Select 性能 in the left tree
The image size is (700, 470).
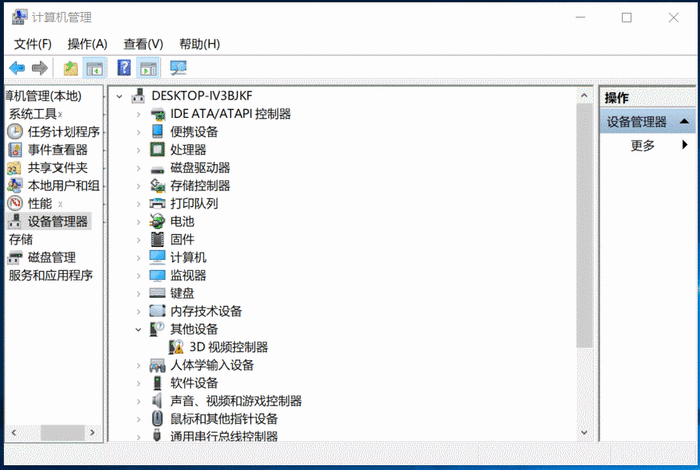tap(40, 204)
